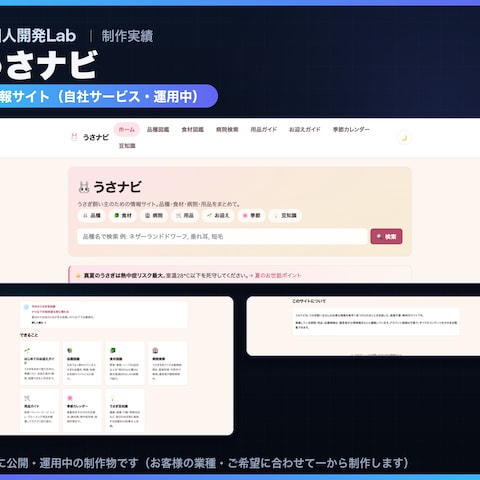
Task: Open the 季節カレンダー card title
Action: point(77,406)
